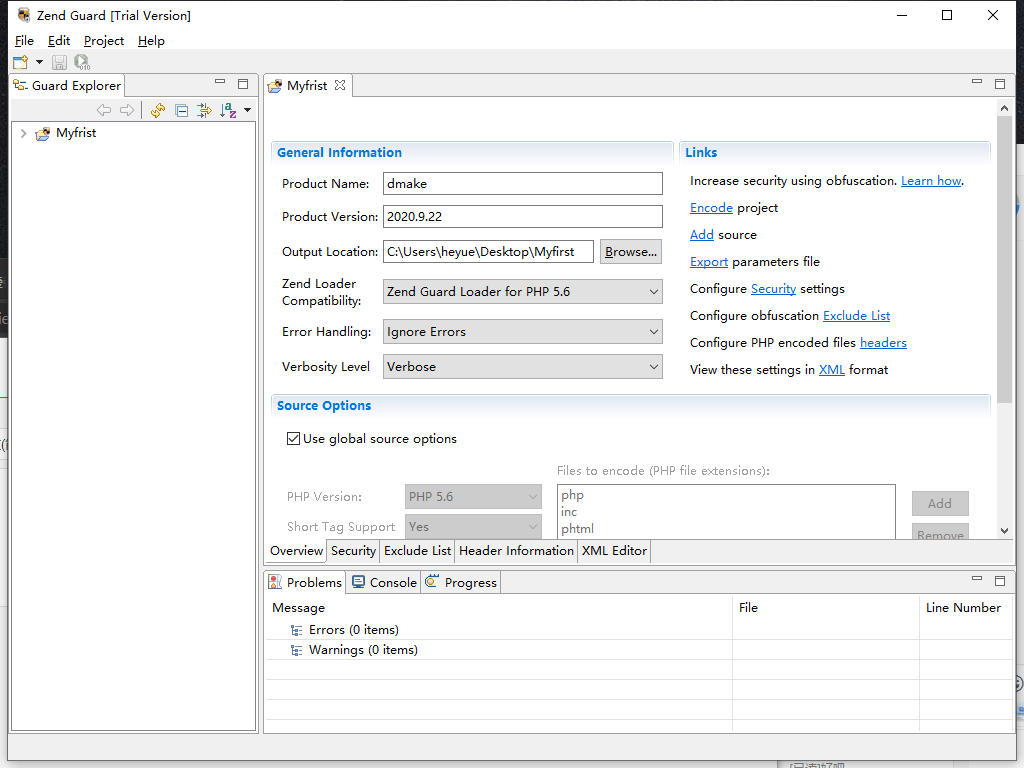Click the Forward arrow in Guard Explorer
1024x768 pixels.
(127, 110)
